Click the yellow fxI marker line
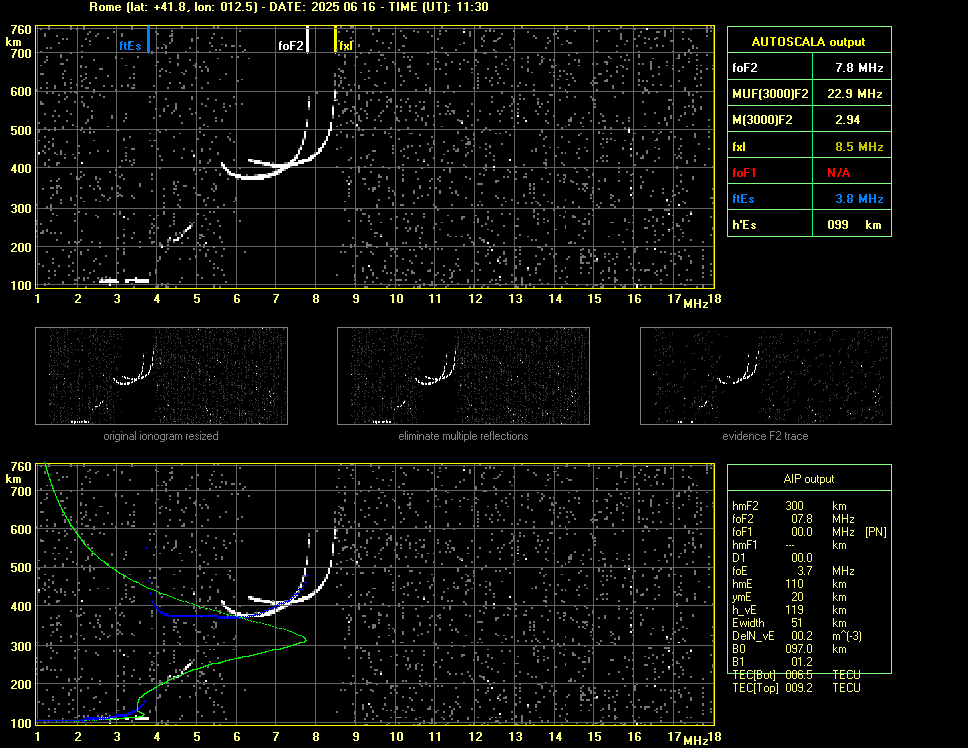The width and height of the screenshot is (968, 748). click(335, 39)
